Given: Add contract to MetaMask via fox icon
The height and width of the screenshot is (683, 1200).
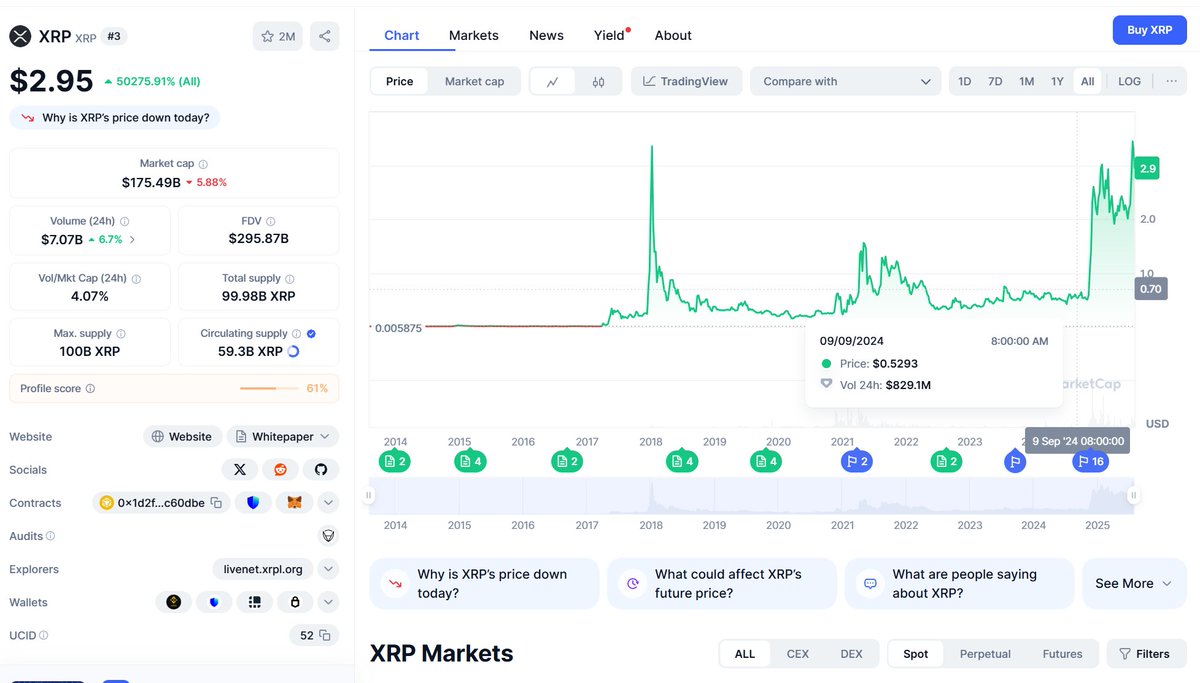Looking at the screenshot, I should (x=294, y=503).
